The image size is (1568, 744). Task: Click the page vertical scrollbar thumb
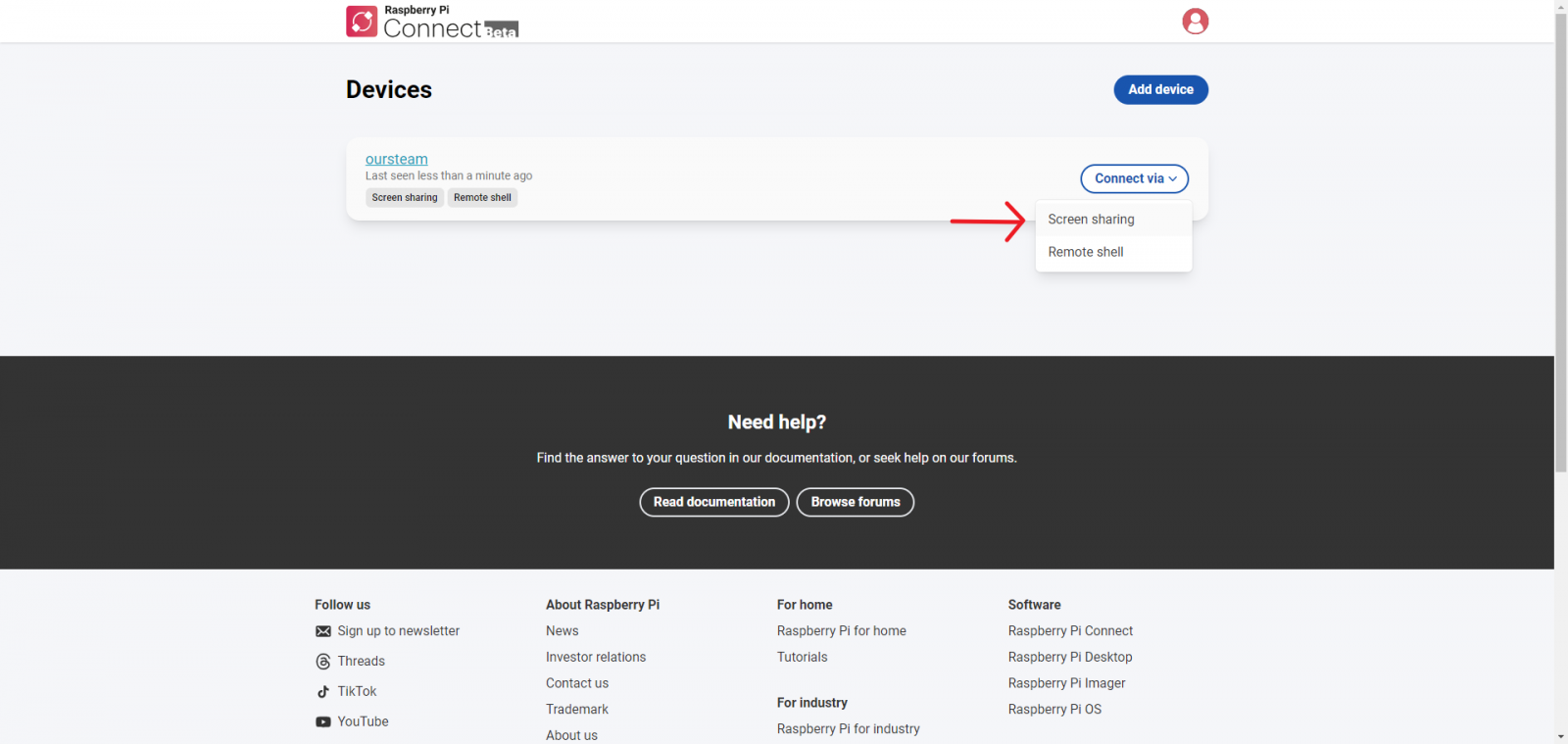[x=1561, y=243]
